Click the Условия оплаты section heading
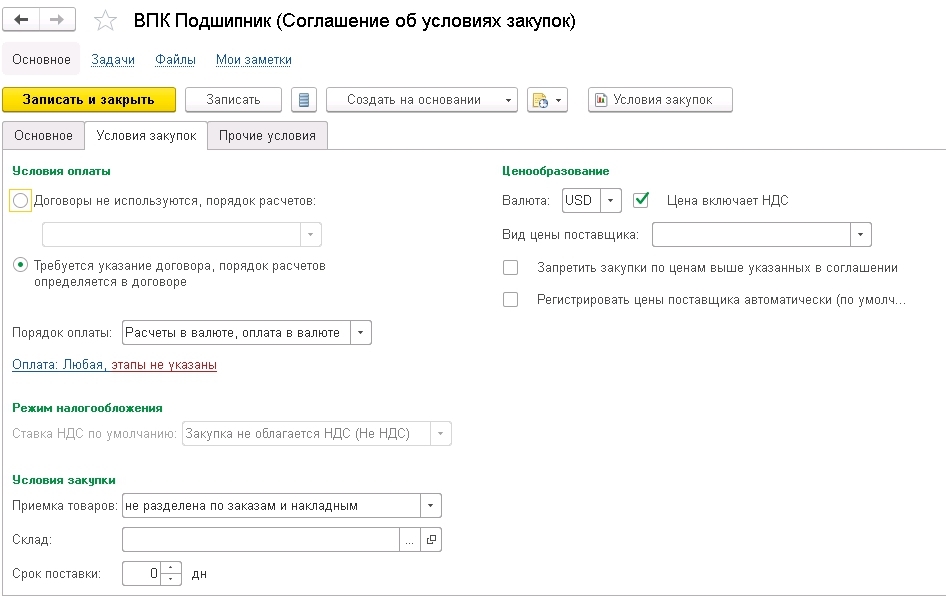This screenshot has height=596, width=946. (62, 171)
